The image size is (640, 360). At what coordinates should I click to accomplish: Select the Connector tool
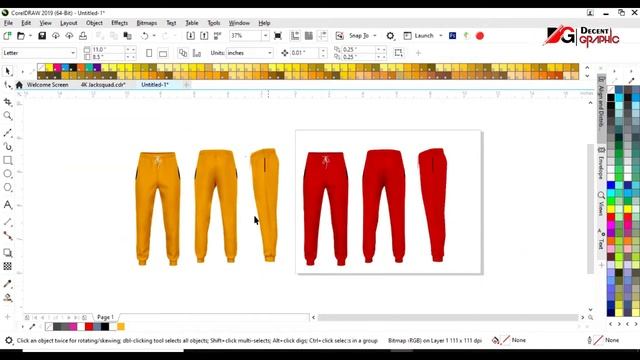(x=8, y=236)
